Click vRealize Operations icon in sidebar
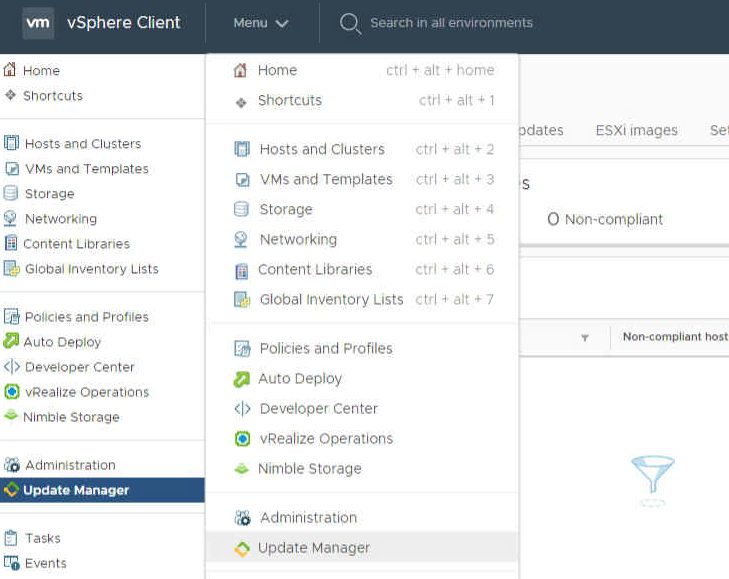 coord(12,392)
